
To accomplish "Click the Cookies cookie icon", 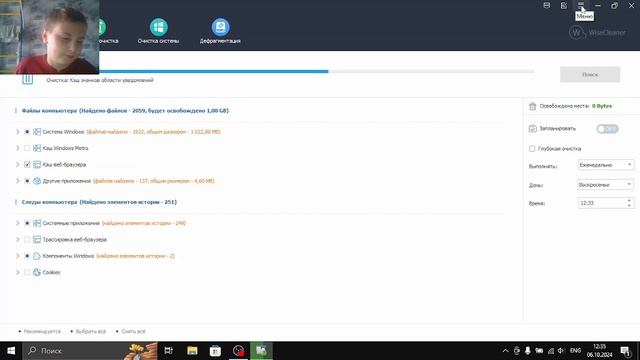I will click(x=37, y=272).
